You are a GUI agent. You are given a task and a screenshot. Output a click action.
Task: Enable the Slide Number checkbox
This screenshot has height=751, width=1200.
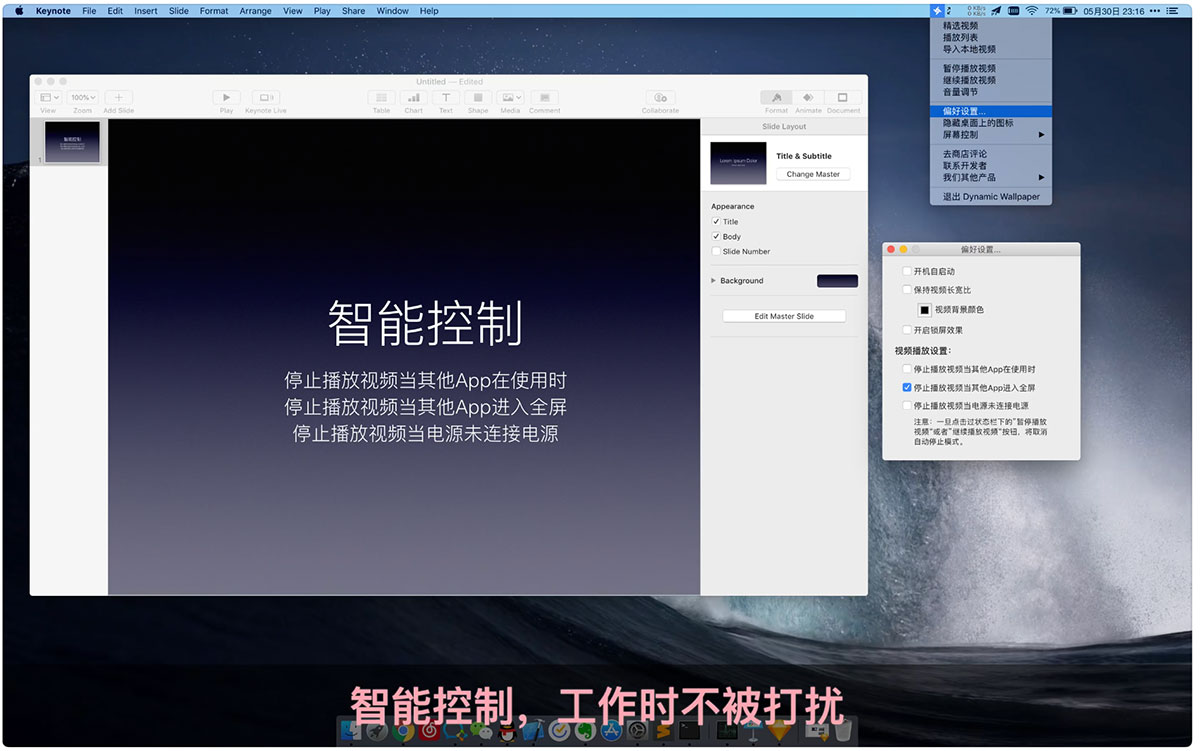(x=716, y=252)
